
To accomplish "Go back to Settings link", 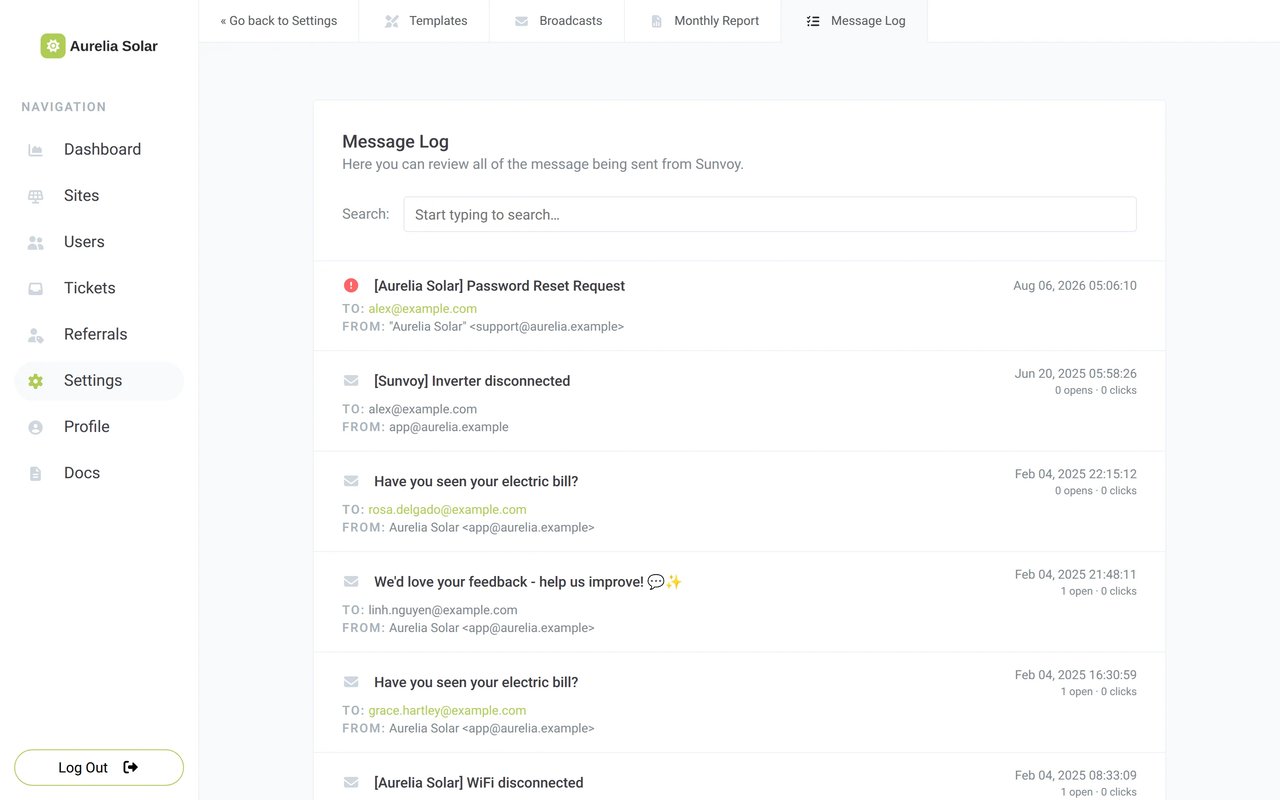I will click(279, 21).
